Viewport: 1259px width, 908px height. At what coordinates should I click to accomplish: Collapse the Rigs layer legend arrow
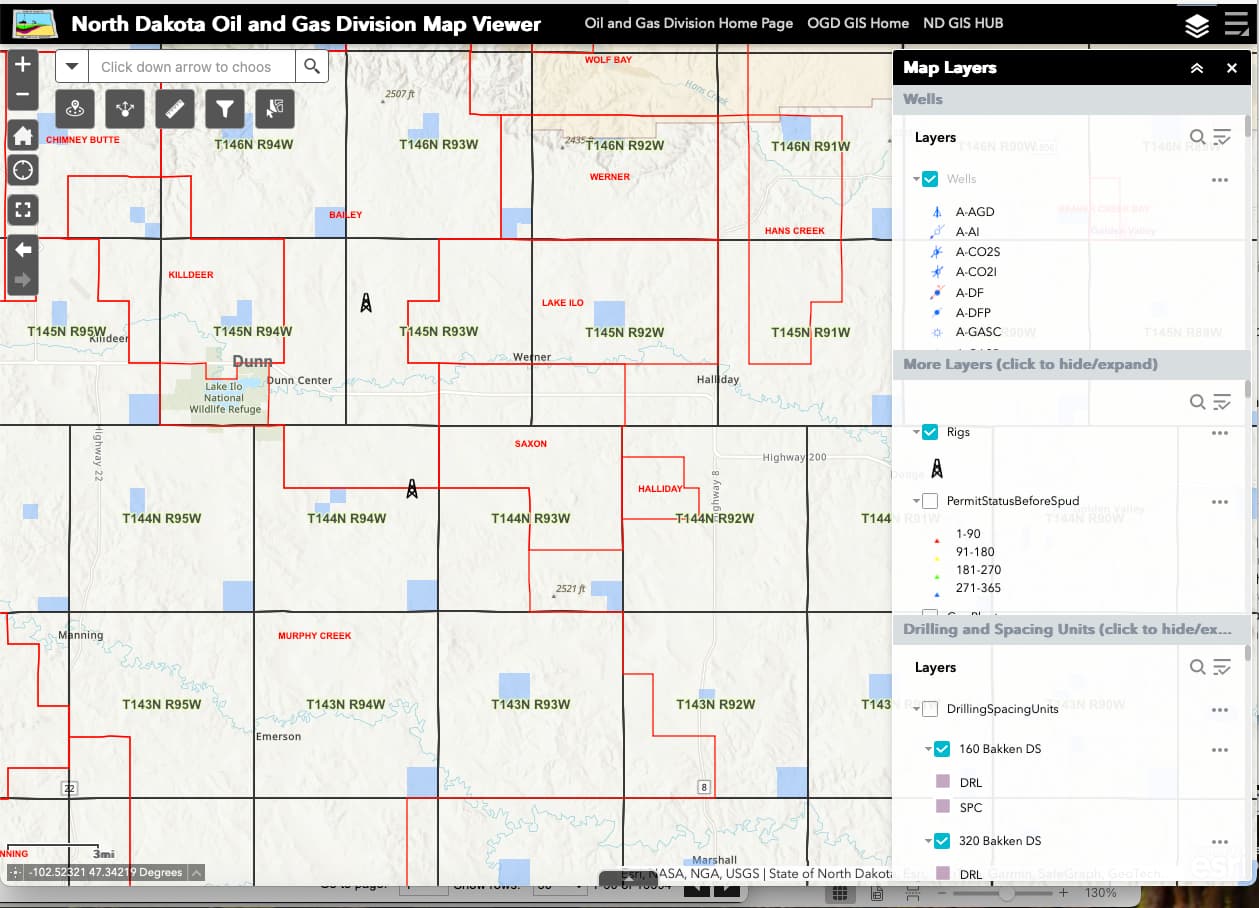click(916, 432)
